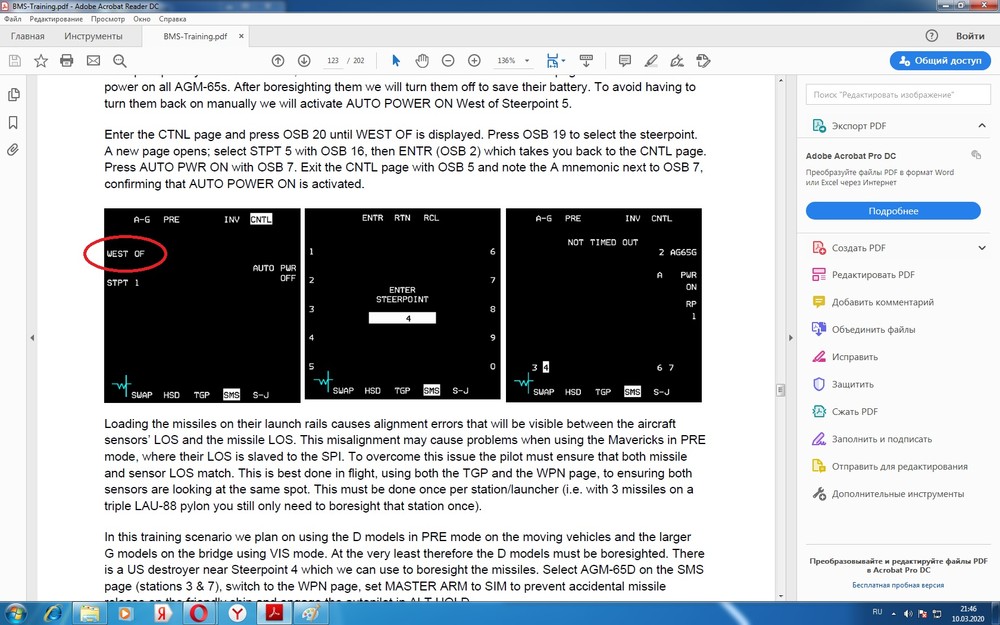
Task: Open the Редактирование menu
Action: tap(56, 19)
